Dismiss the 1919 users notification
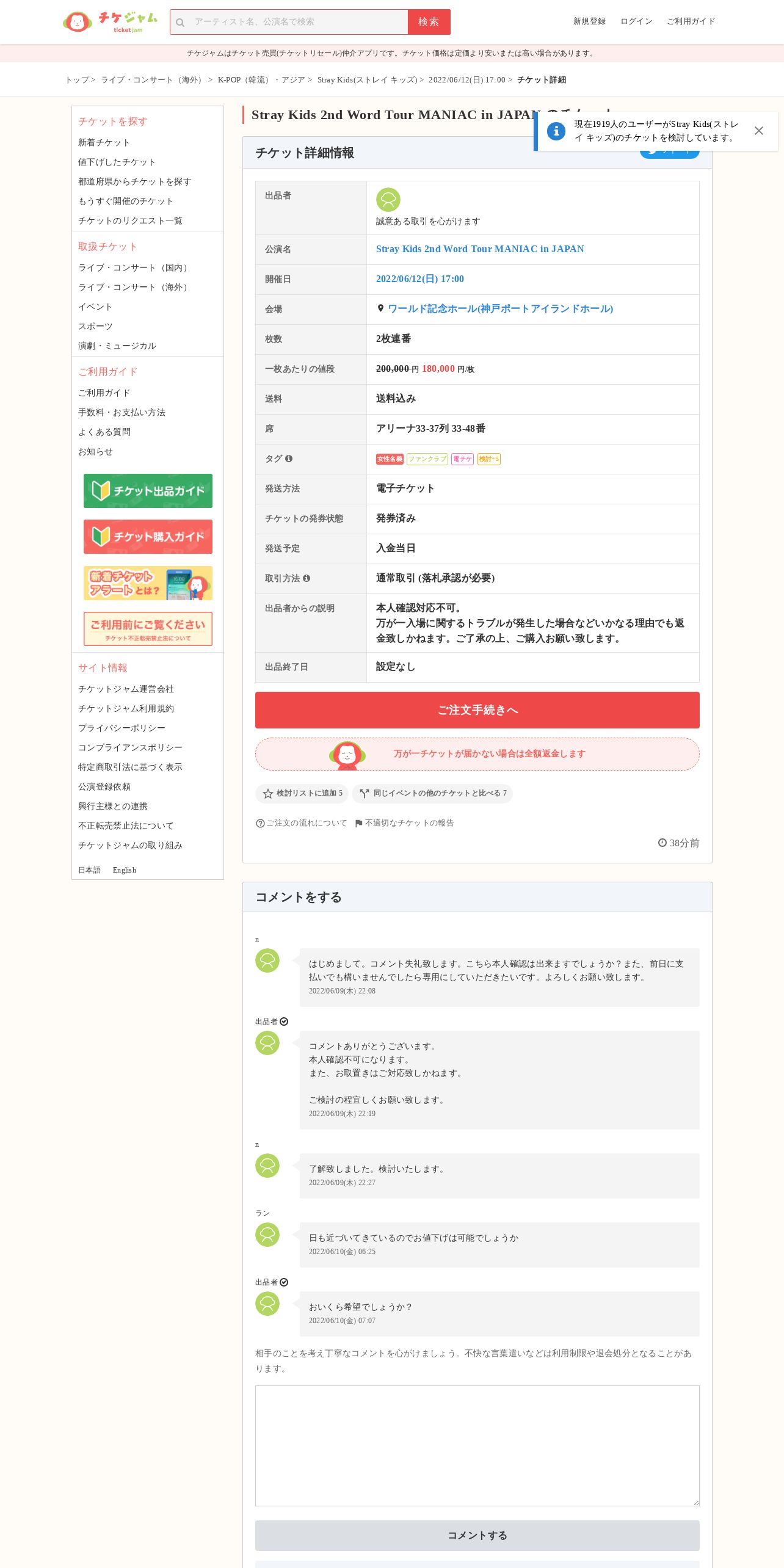Image resolution: width=784 pixels, height=1568 pixels. point(758,131)
